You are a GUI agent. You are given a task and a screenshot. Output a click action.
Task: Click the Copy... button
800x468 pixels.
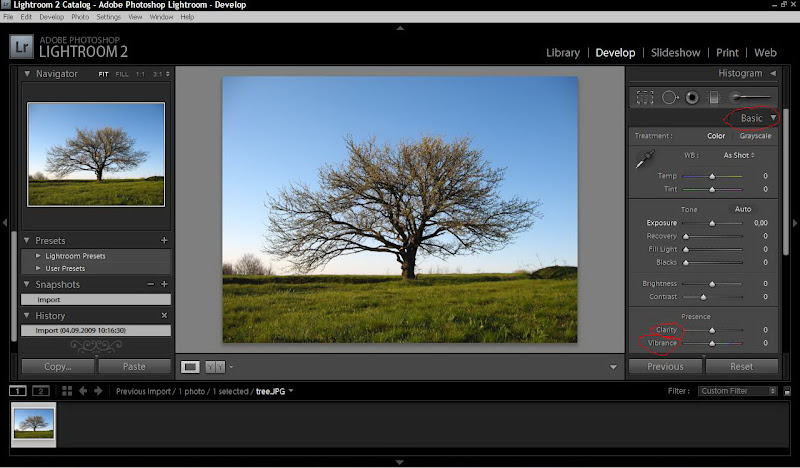click(58, 367)
